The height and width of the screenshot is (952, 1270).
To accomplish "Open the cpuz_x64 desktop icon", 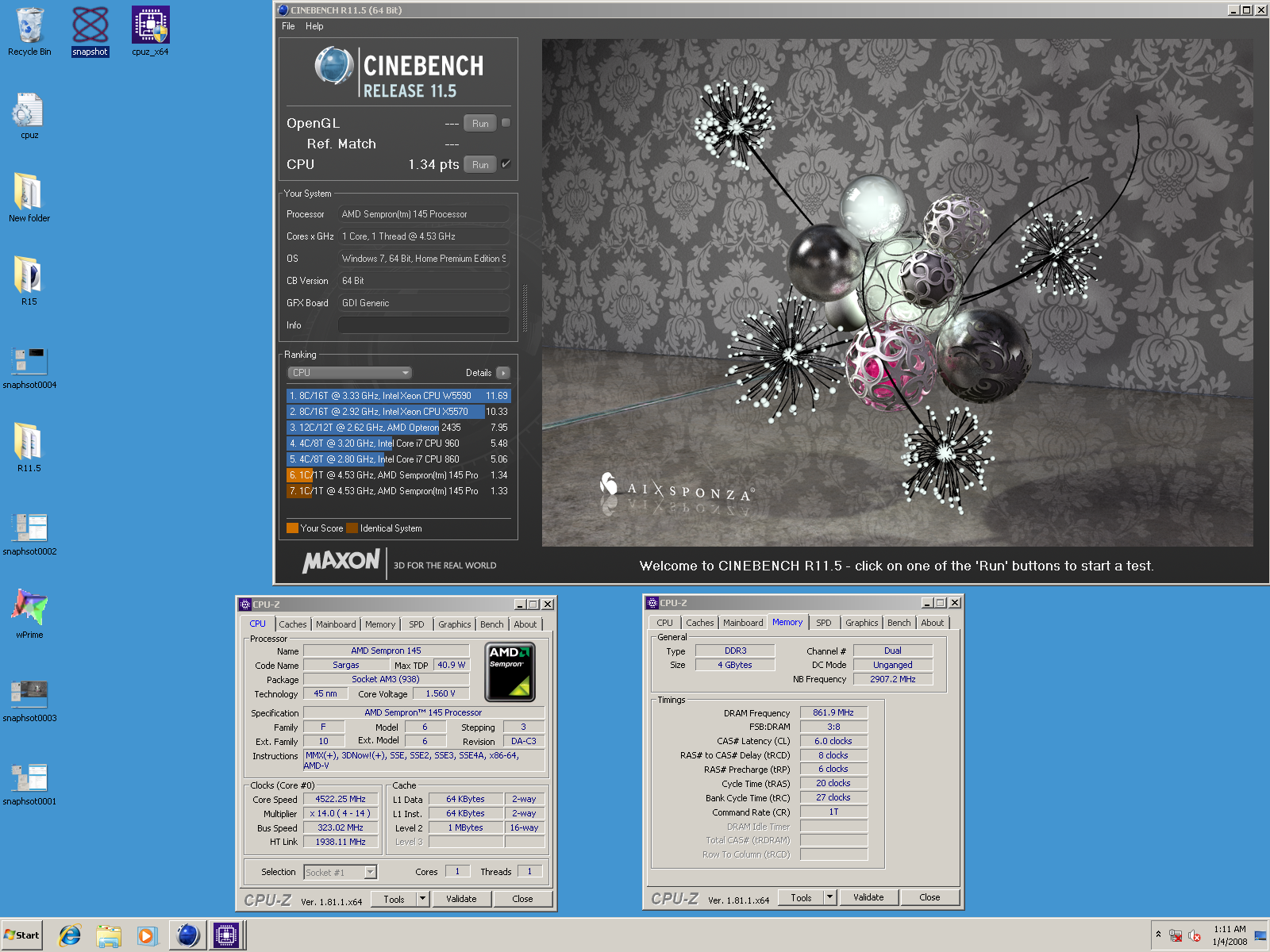I will point(150,32).
